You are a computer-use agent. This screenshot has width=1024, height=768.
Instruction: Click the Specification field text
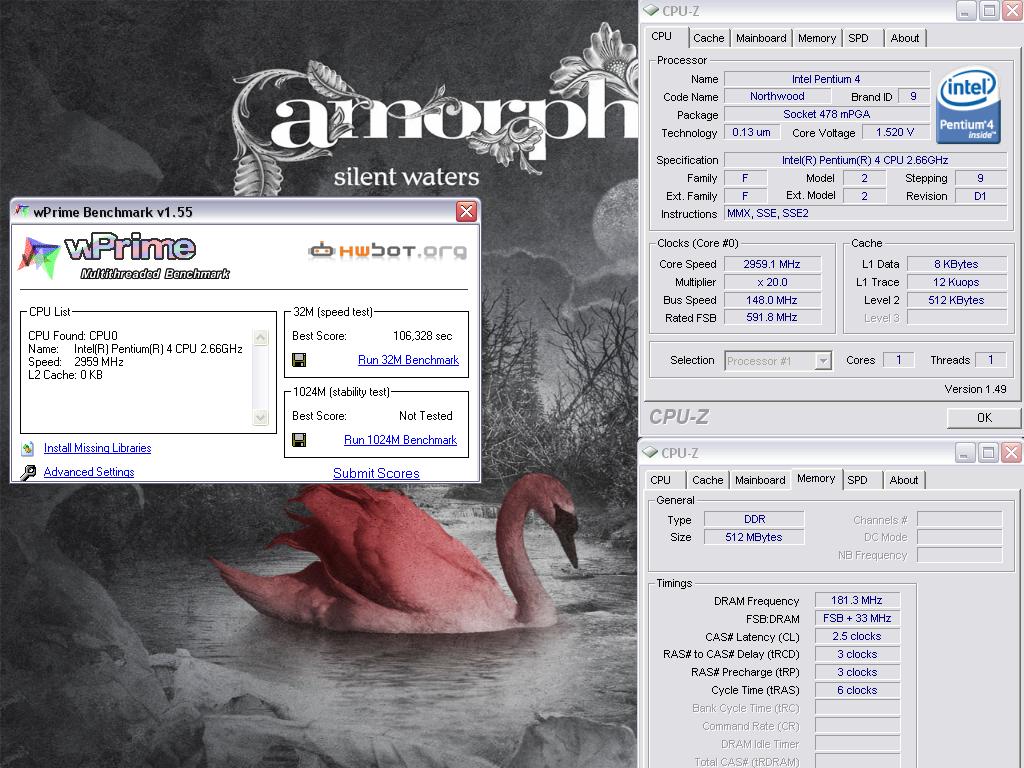[865, 160]
